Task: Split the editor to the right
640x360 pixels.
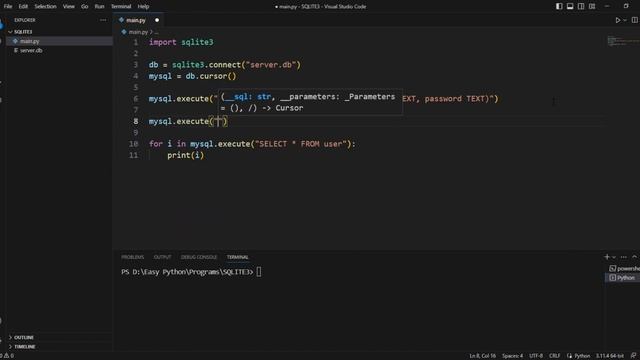Action: tap(635, 20)
